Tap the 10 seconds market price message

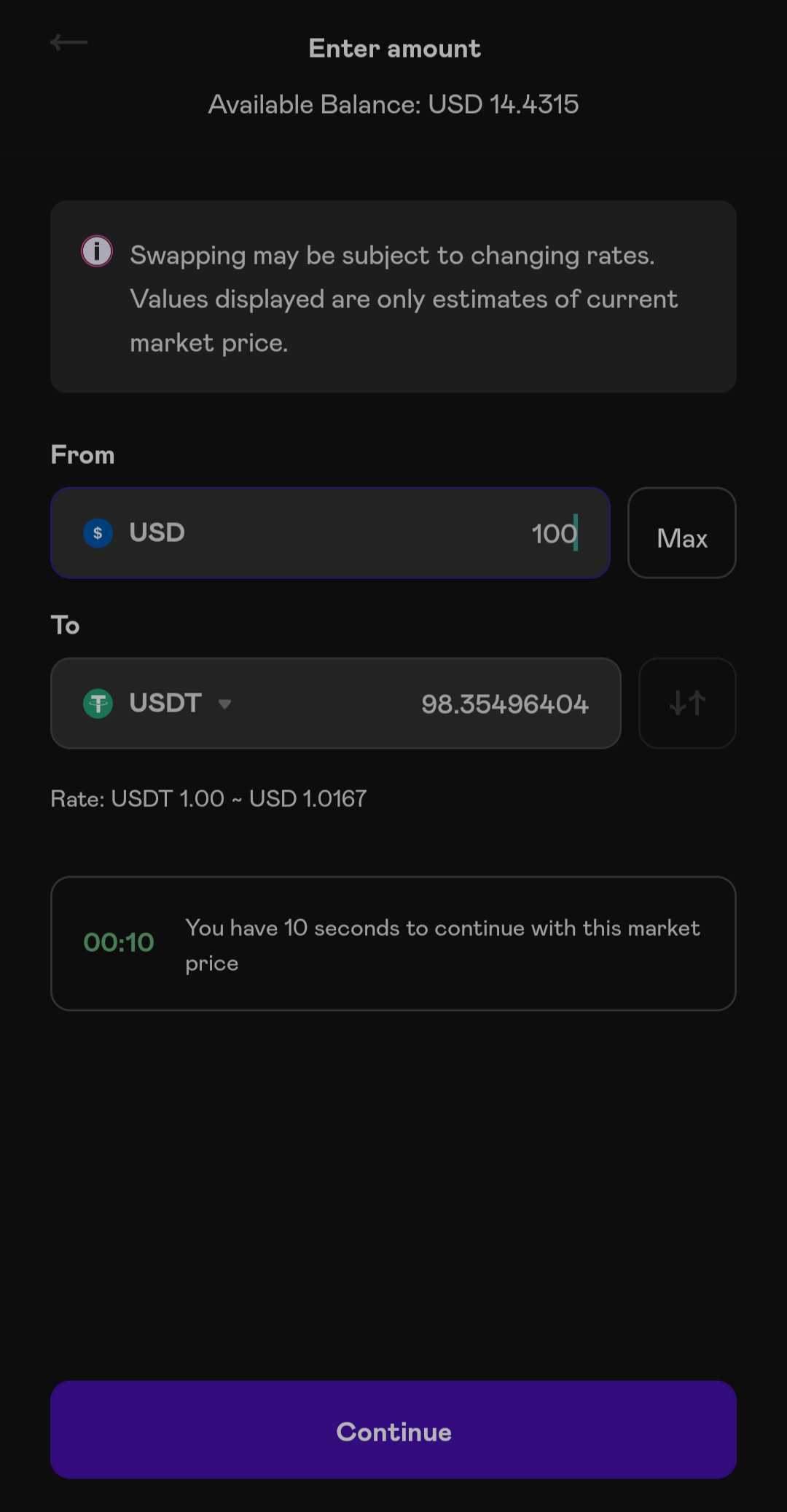(x=442, y=945)
